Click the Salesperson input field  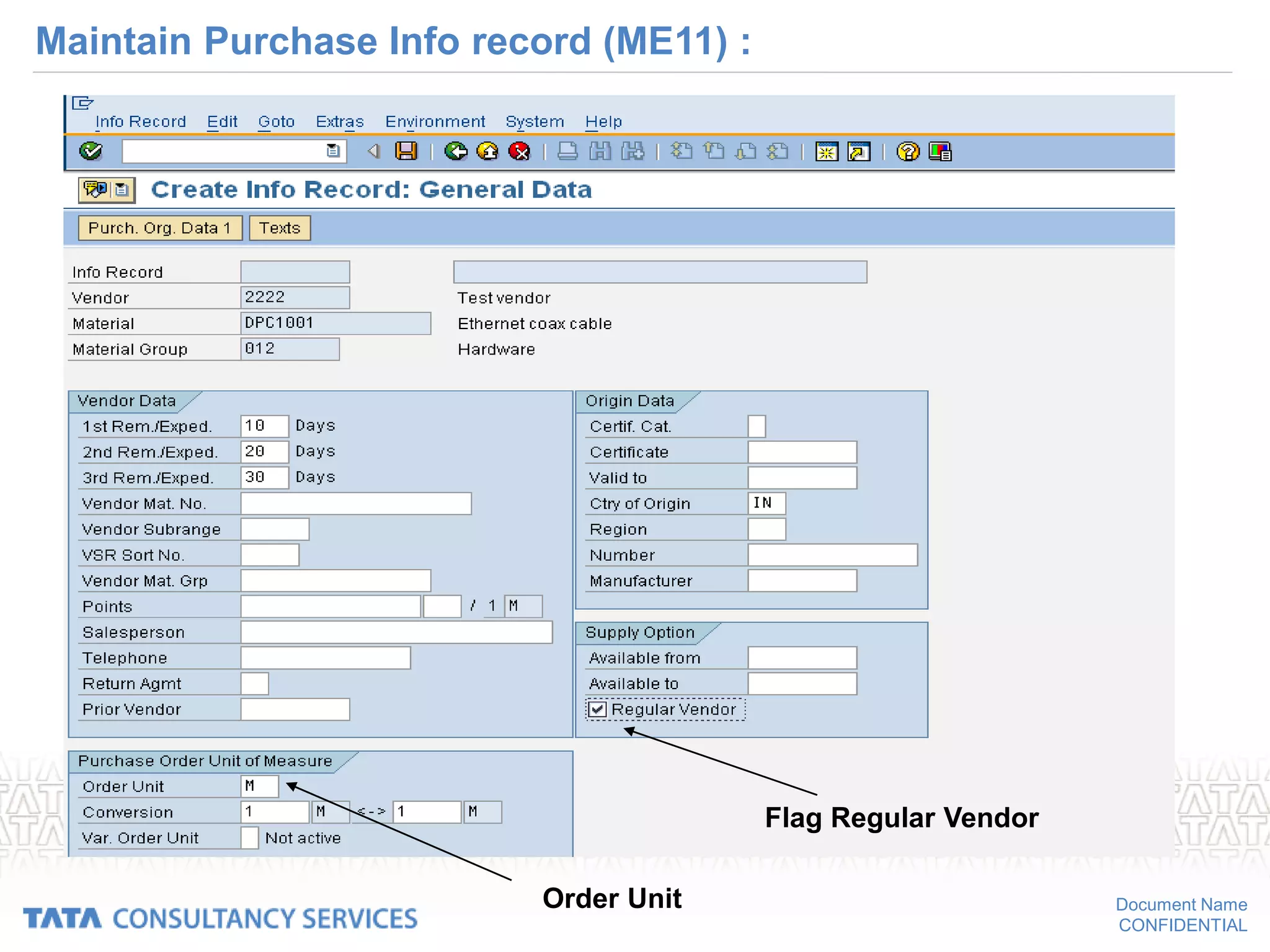pyautogui.click(x=396, y=632)
